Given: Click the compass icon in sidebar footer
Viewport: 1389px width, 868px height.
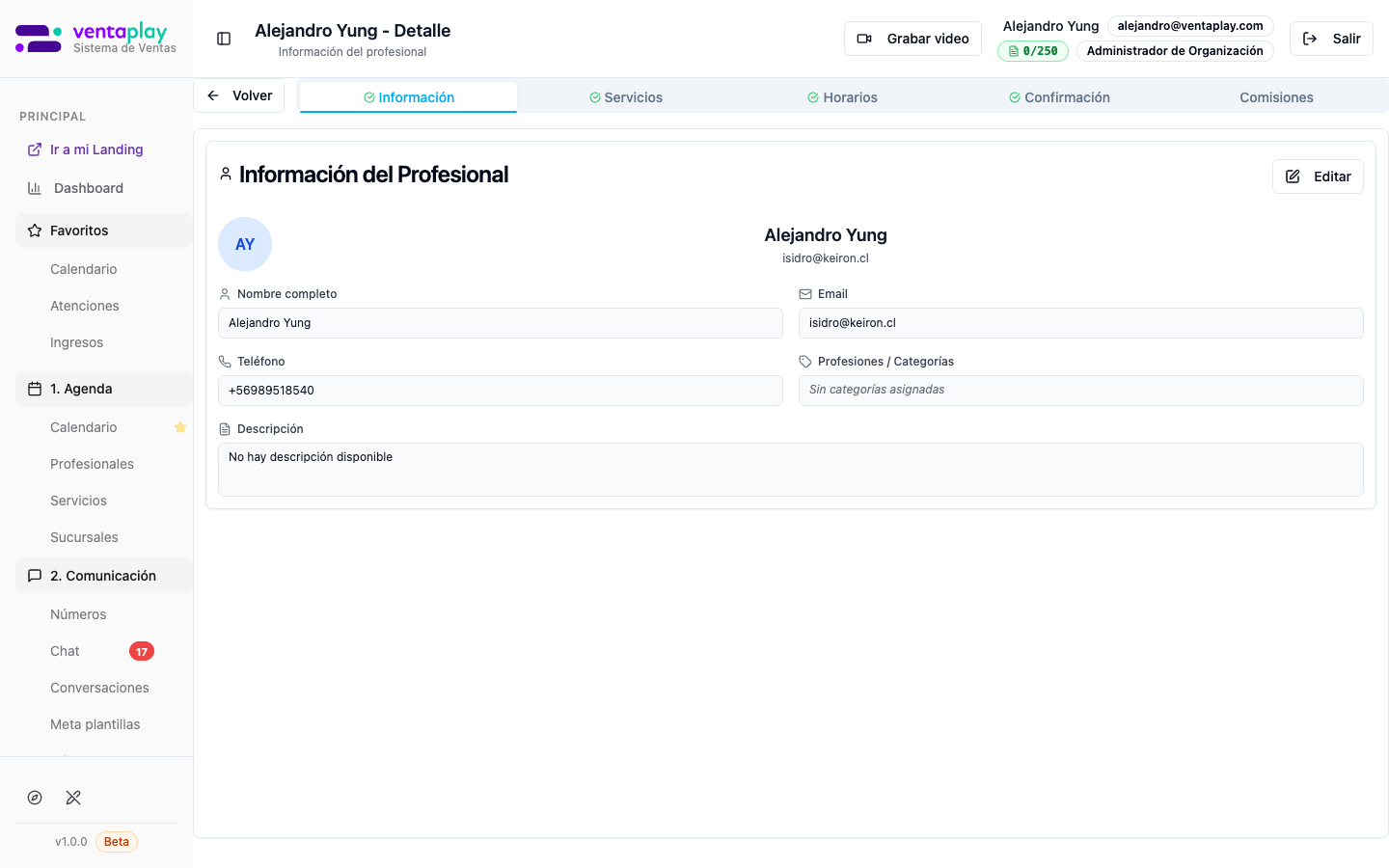Looking at the screenshot, I should (x=35, y=798).
